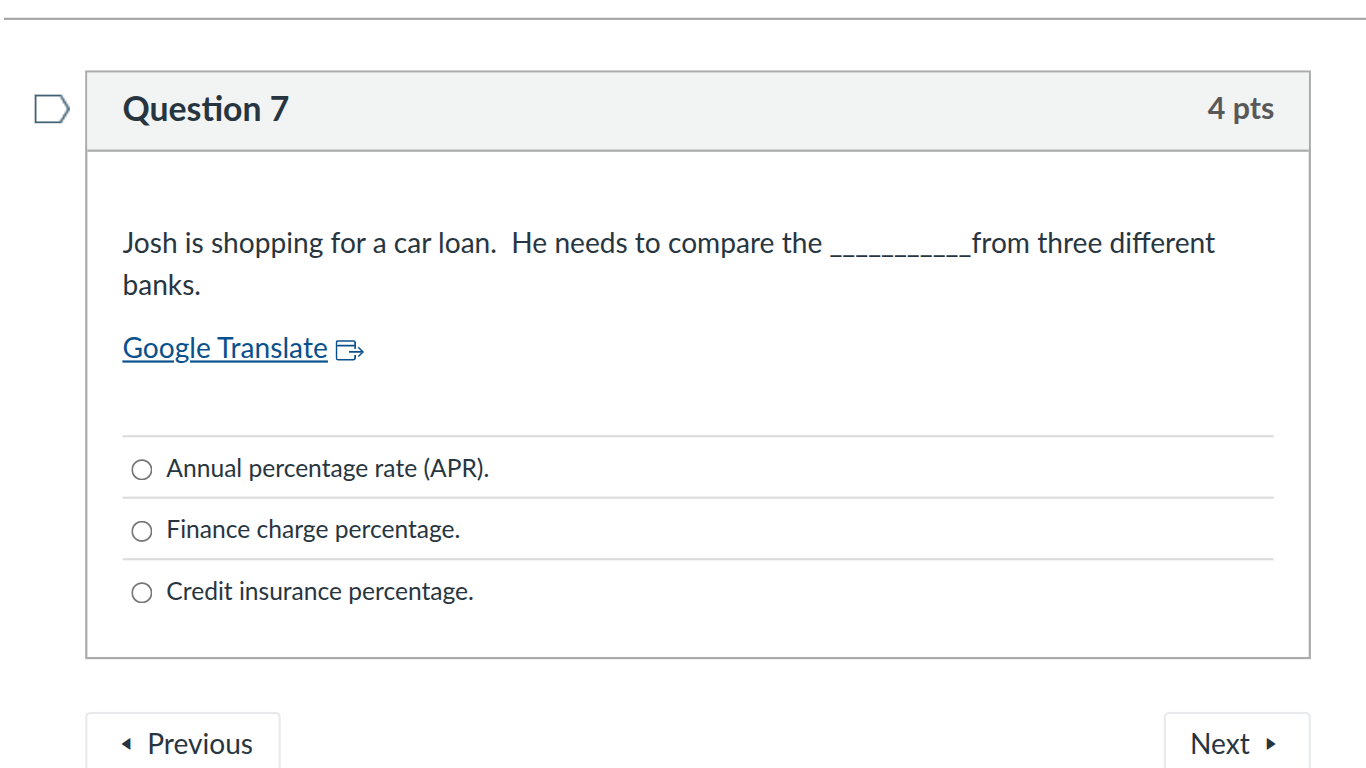The height and width of the screenshot is (768, 1366).
Task: Click the 4 pts label
Action: coord(1241,110)
